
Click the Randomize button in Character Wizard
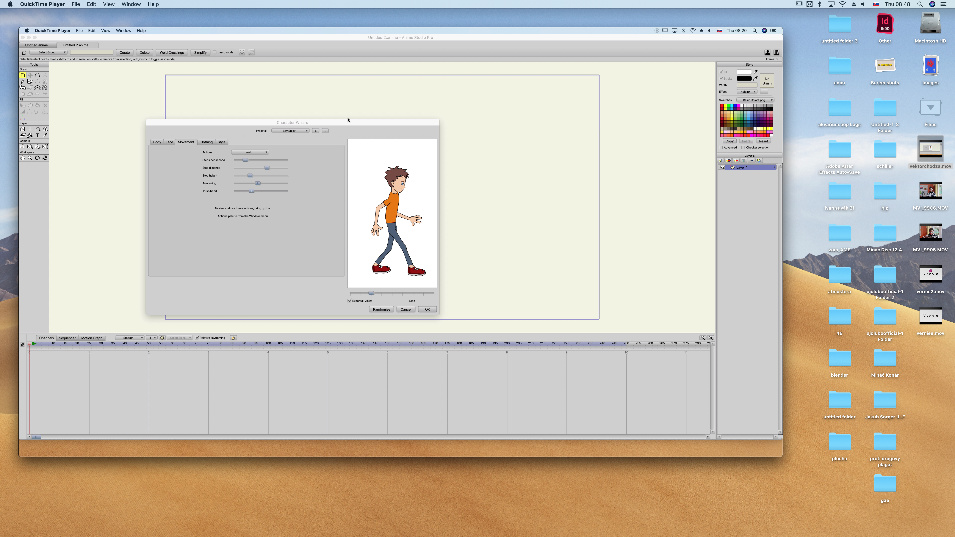381,309
